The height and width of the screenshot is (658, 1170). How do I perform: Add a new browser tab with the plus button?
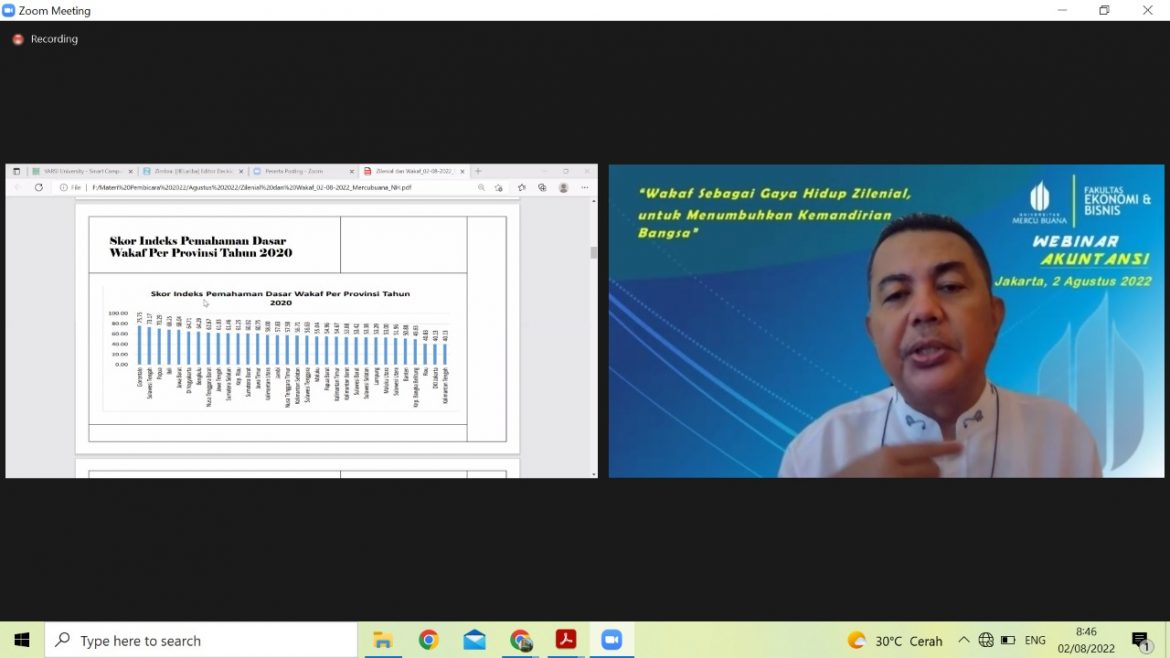(478, 171)
